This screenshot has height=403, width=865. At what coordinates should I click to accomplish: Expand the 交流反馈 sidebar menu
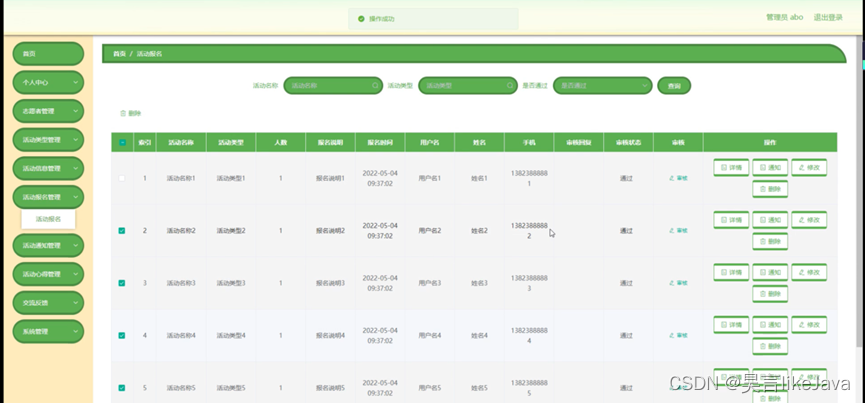[48, 303]
